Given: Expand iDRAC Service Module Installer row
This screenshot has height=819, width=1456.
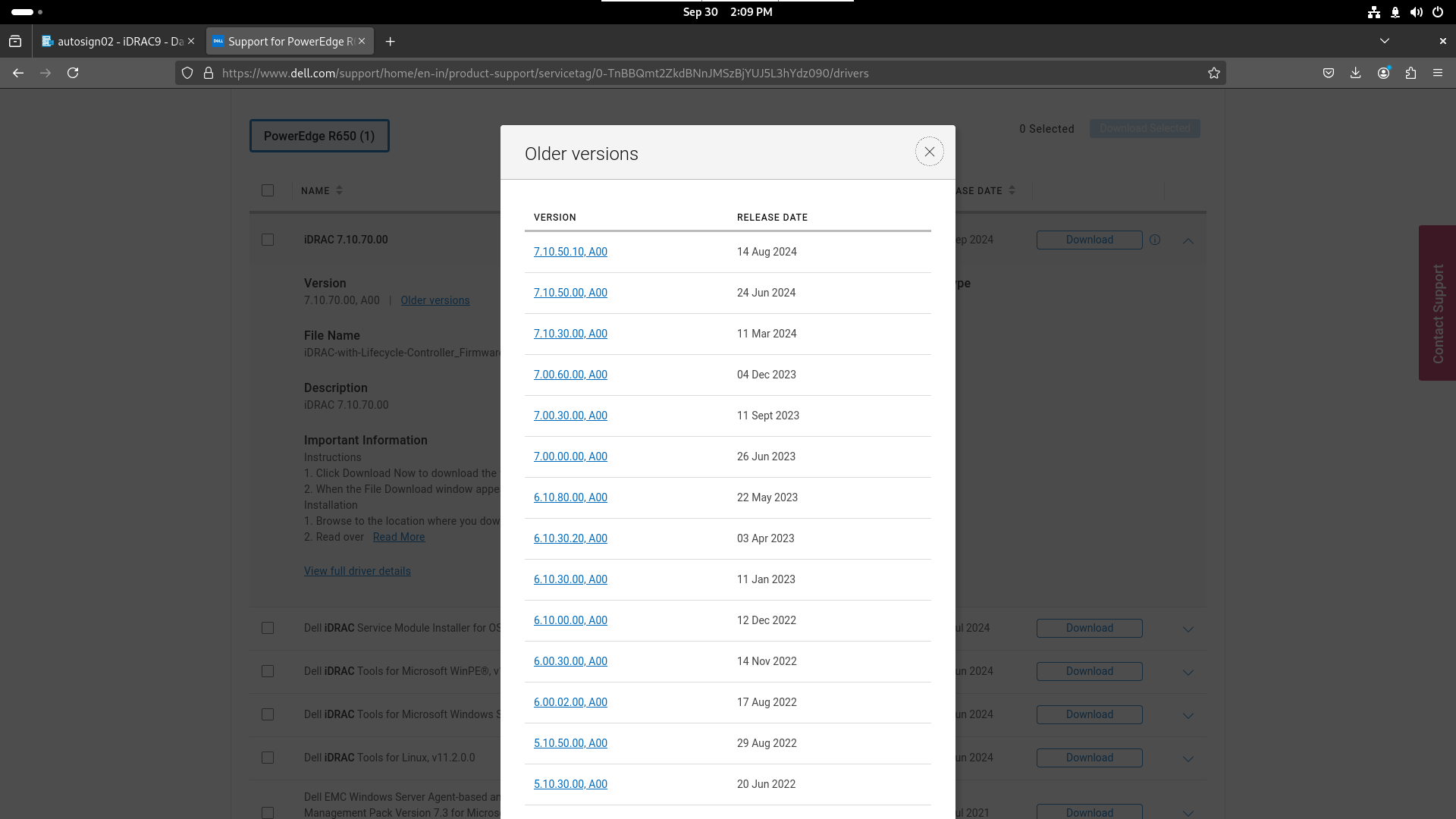Looking at the screenshot, I should point(1188,629).
